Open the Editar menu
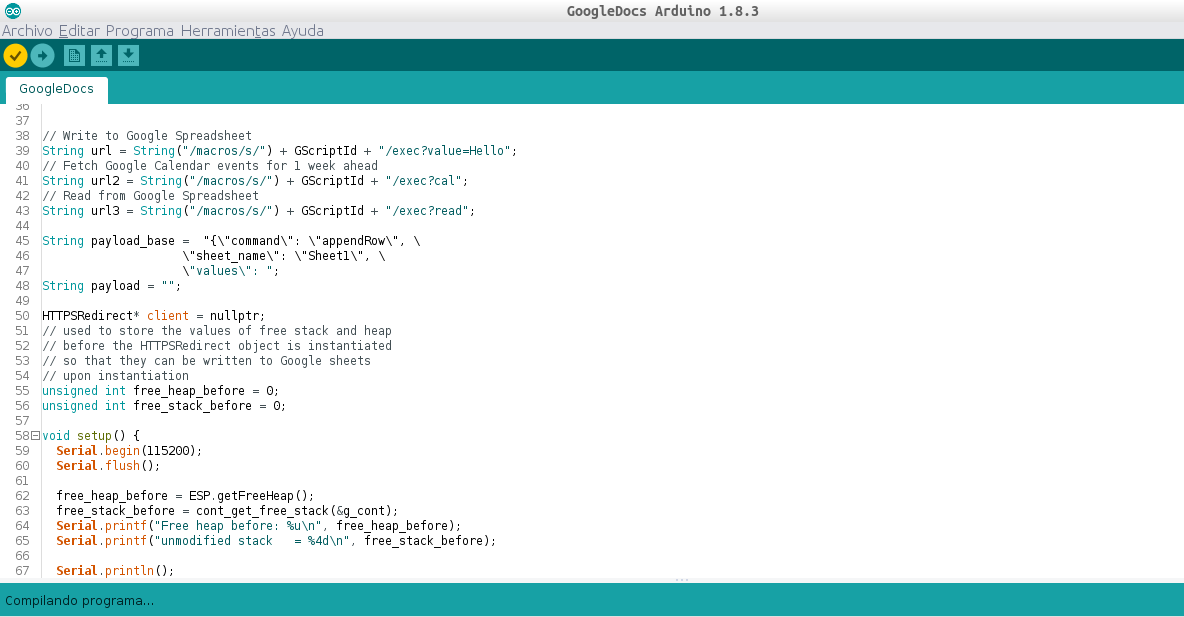 point(79,31)
